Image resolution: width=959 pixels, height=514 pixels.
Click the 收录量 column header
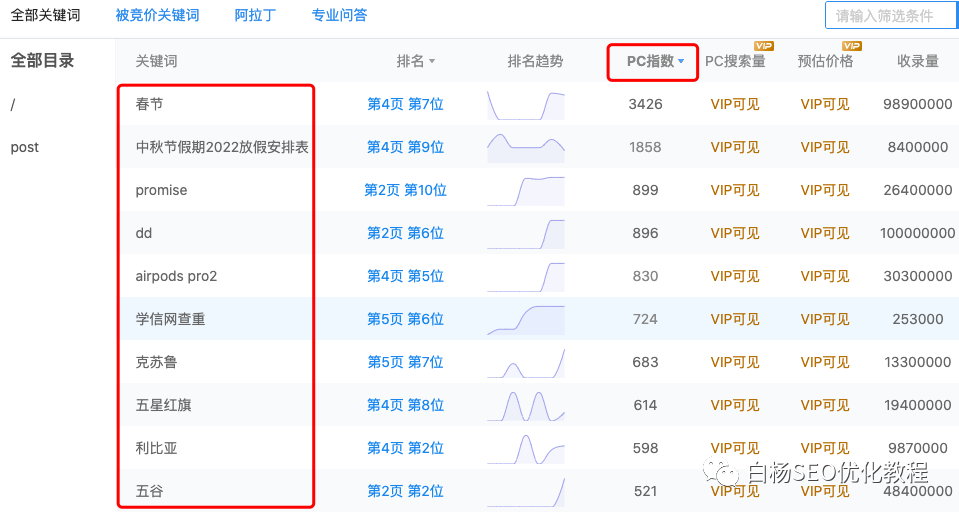(917, 61)
